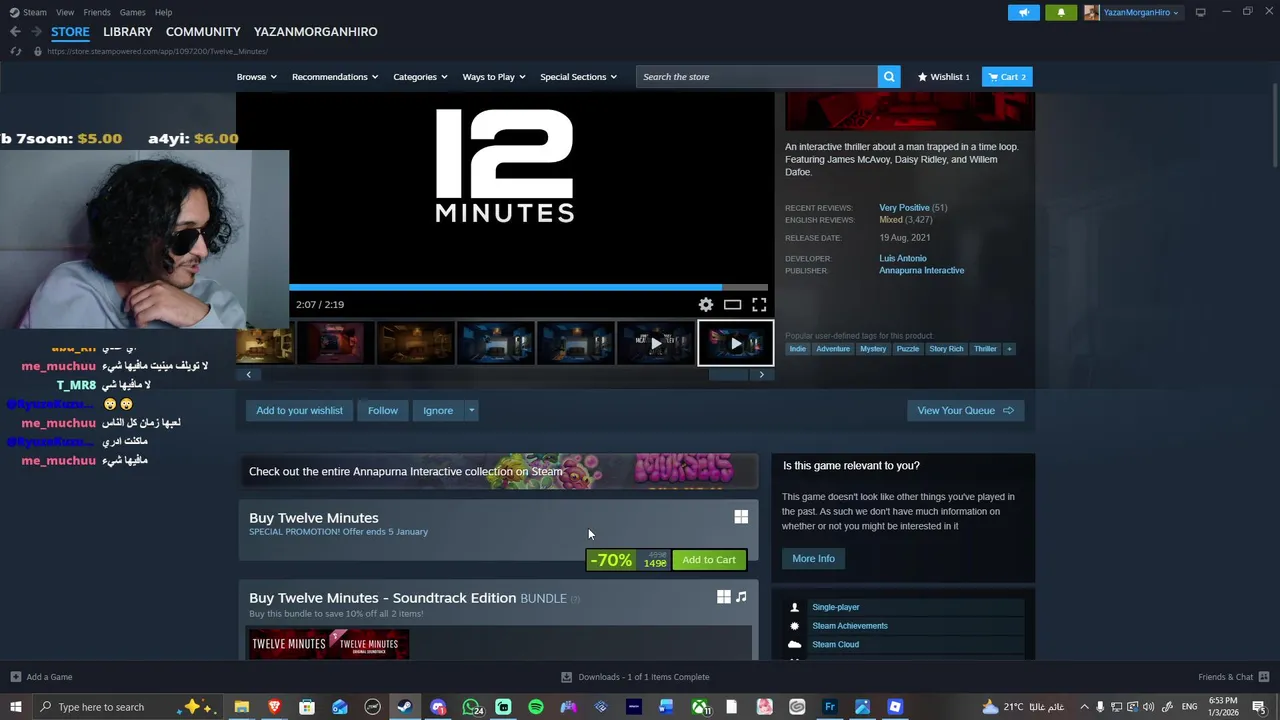Click the plus tag button next to Thriller
Viewport: 1280px width, 720px height.
(x=1009, y=349)
